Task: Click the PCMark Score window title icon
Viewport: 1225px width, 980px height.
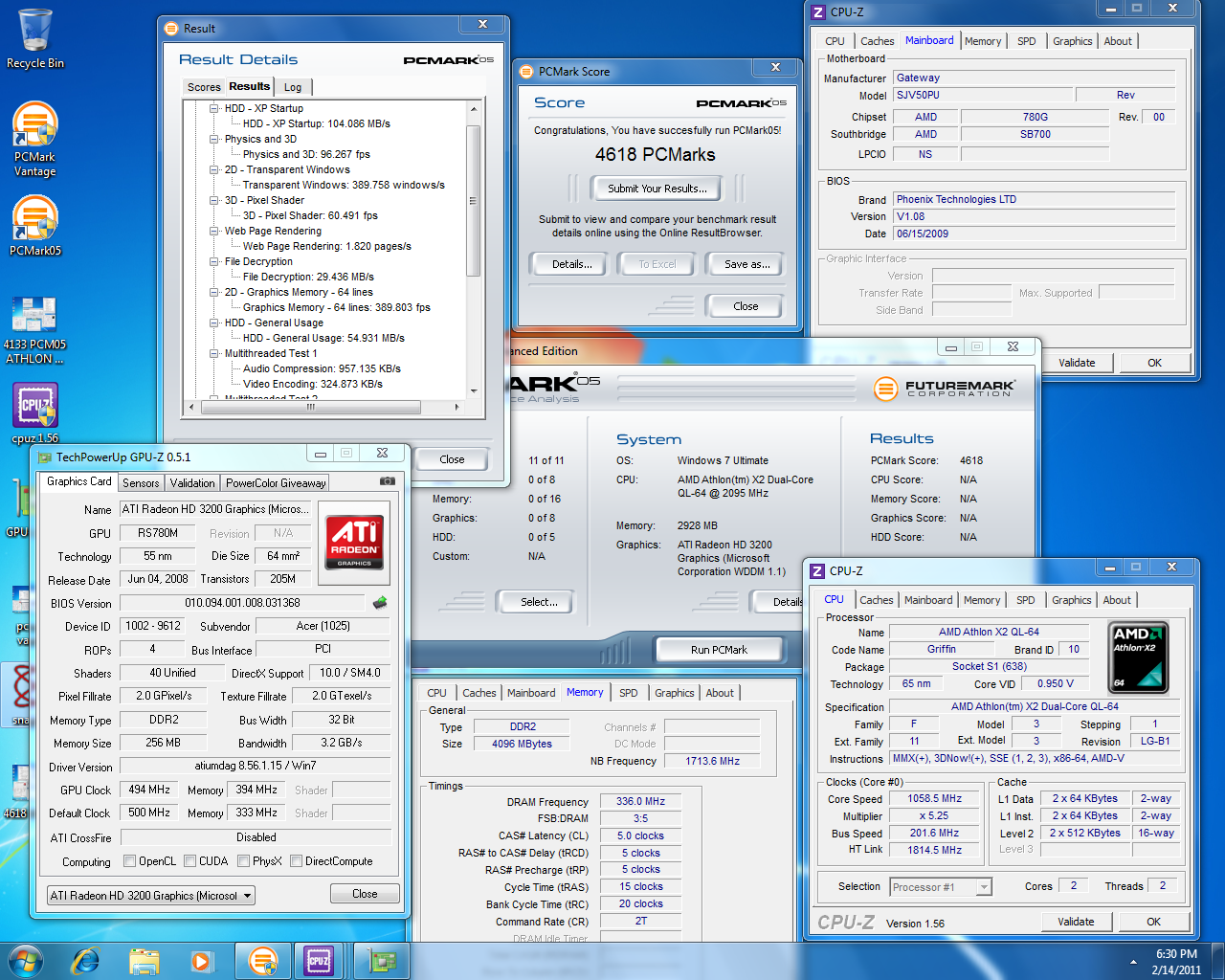Action: tap(526, 72)
